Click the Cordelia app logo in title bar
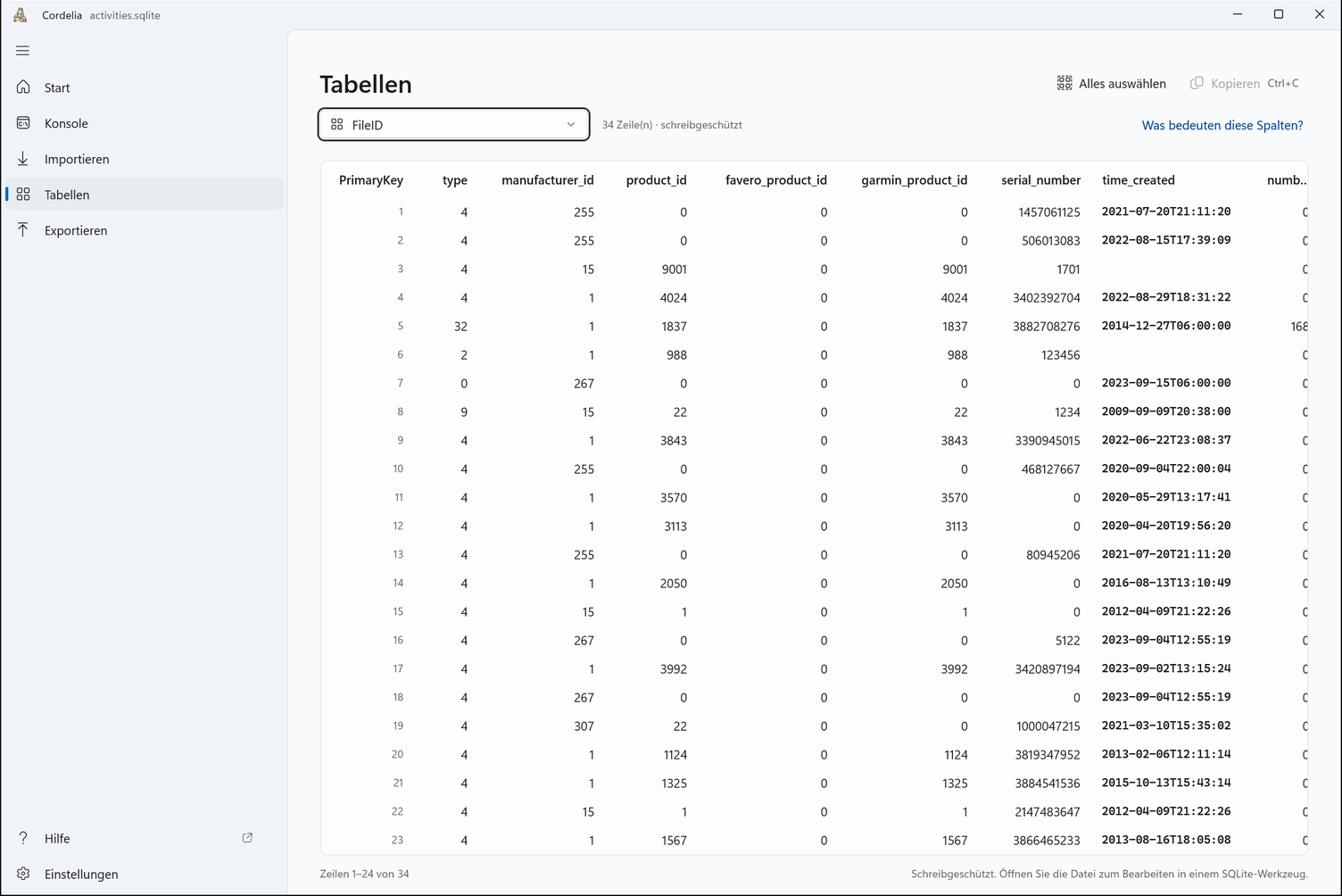The width and height of the screenshot is (1342, 896). pyautogui.click(x=21, y=14)
